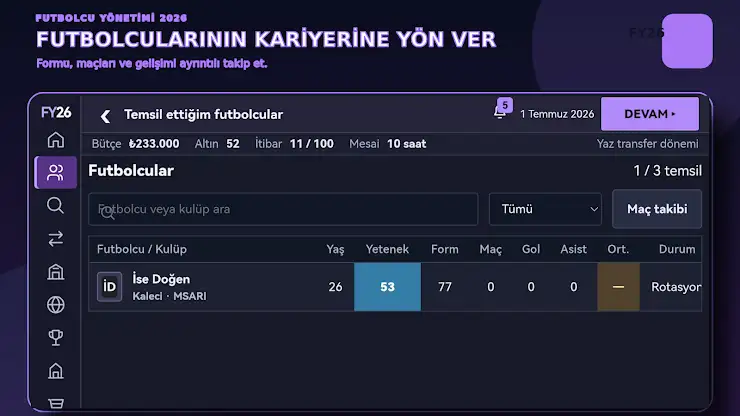Viewport: 740px width, 416px height.
Task: Open the search magnifier sidebar icon
Action: (56, 205)
